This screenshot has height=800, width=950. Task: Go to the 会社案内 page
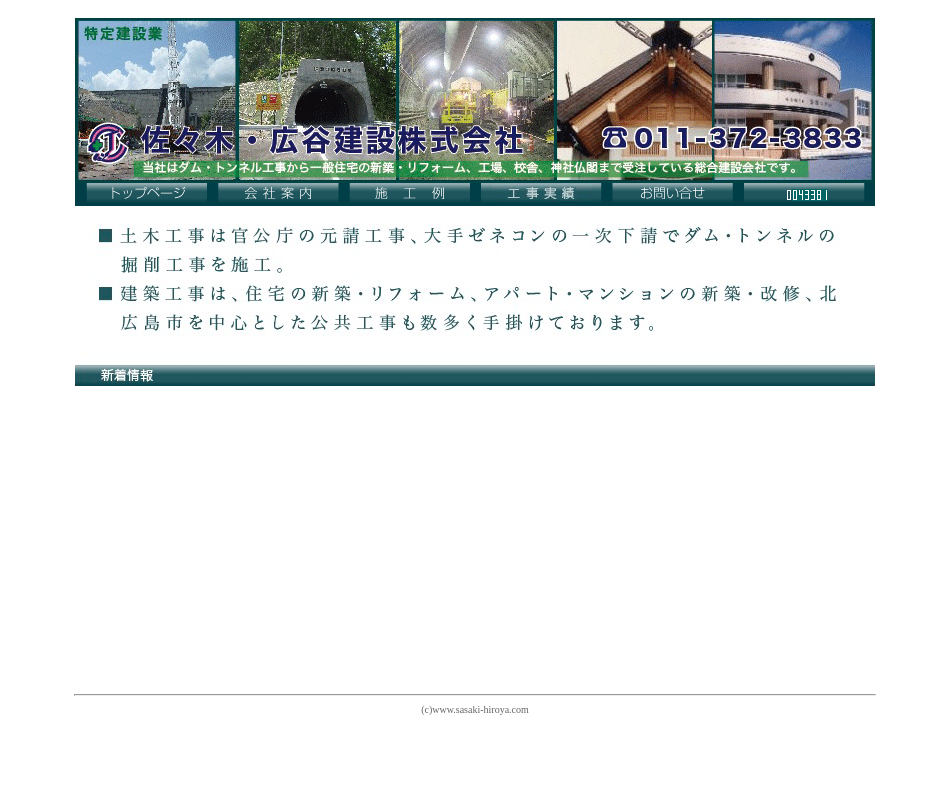[x=278, y=193]
